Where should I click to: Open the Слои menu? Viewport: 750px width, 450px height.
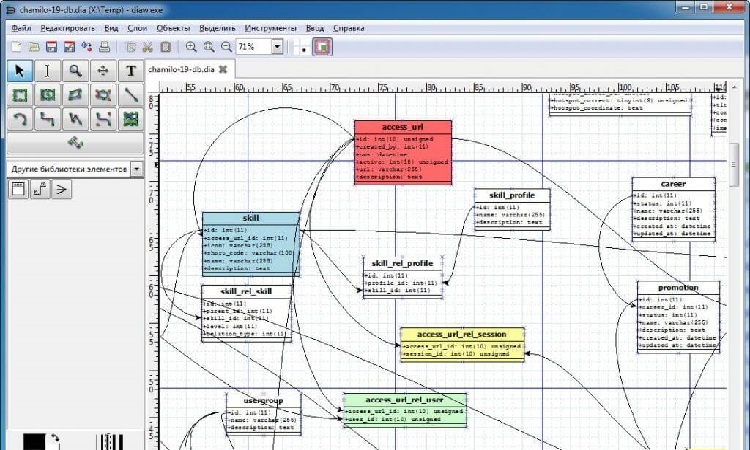pyautogui.click(x=137, y=28)
